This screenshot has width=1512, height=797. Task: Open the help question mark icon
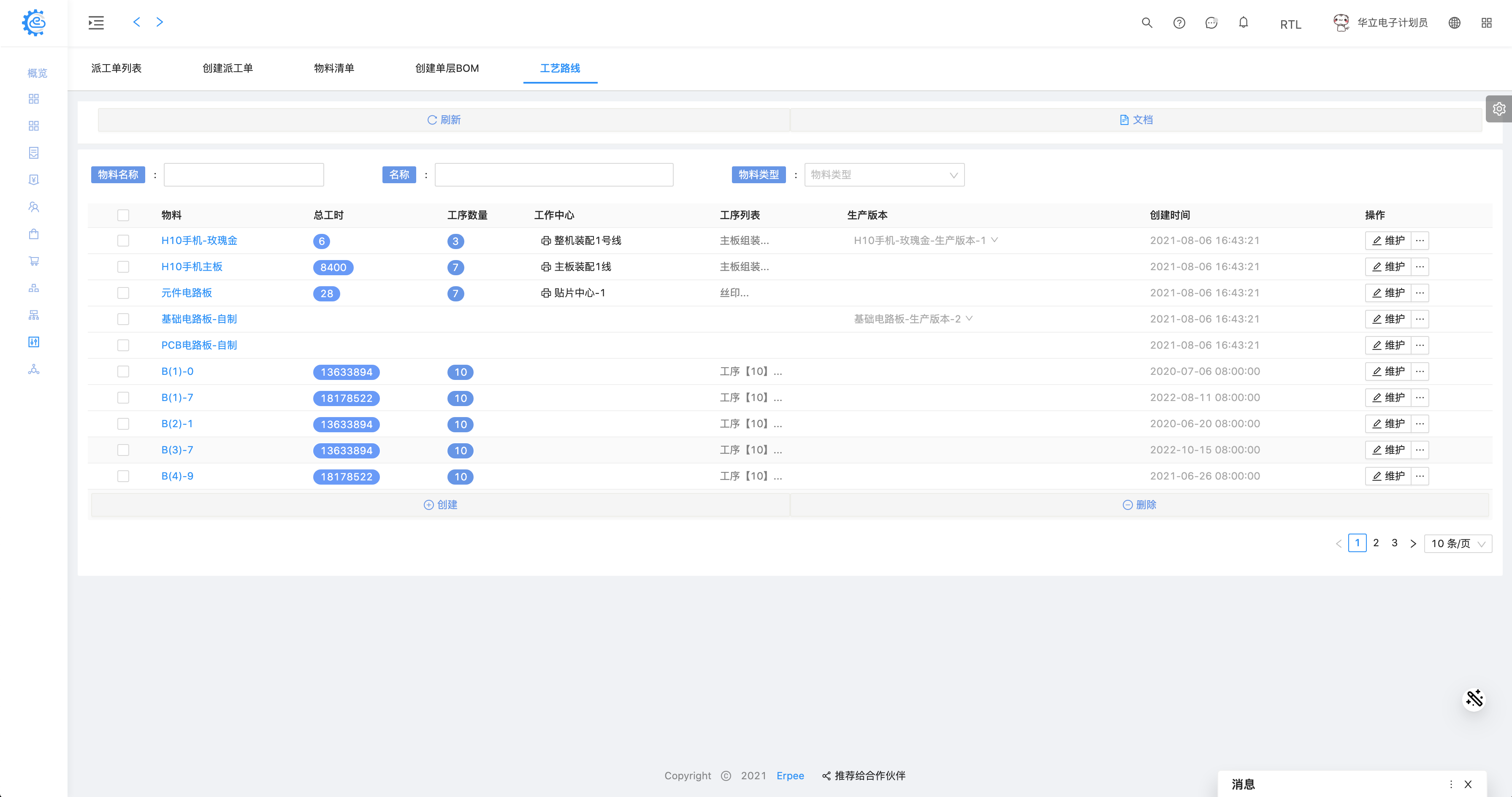click(1179, 23)
